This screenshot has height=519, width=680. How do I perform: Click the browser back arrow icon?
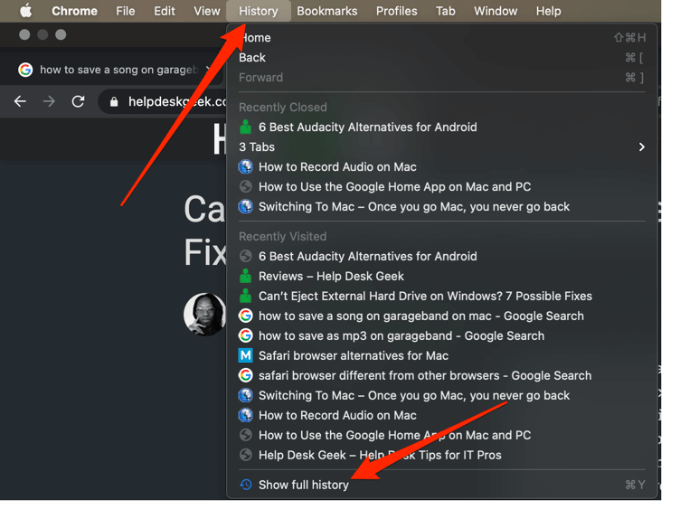click(20, 102)
